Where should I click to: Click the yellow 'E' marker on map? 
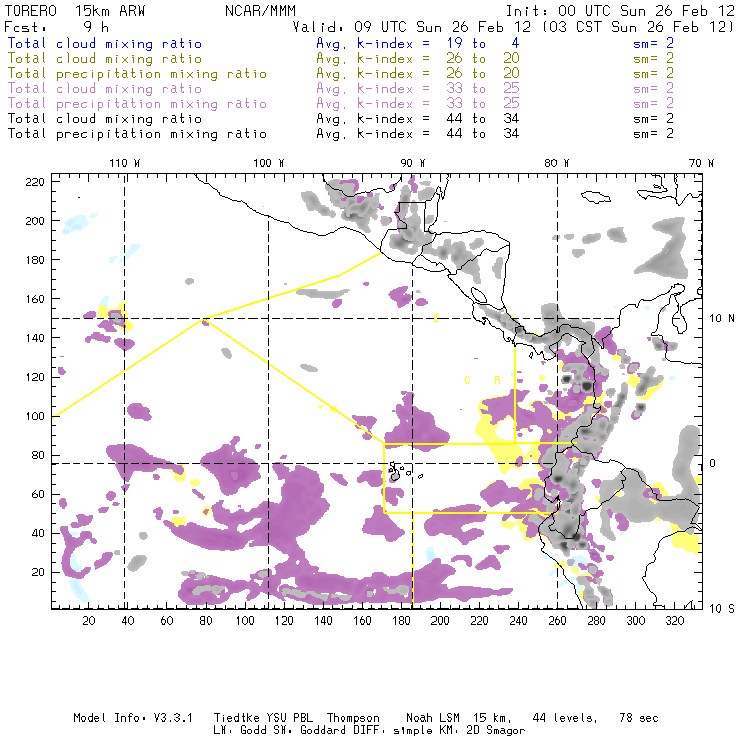coord(436,319)
